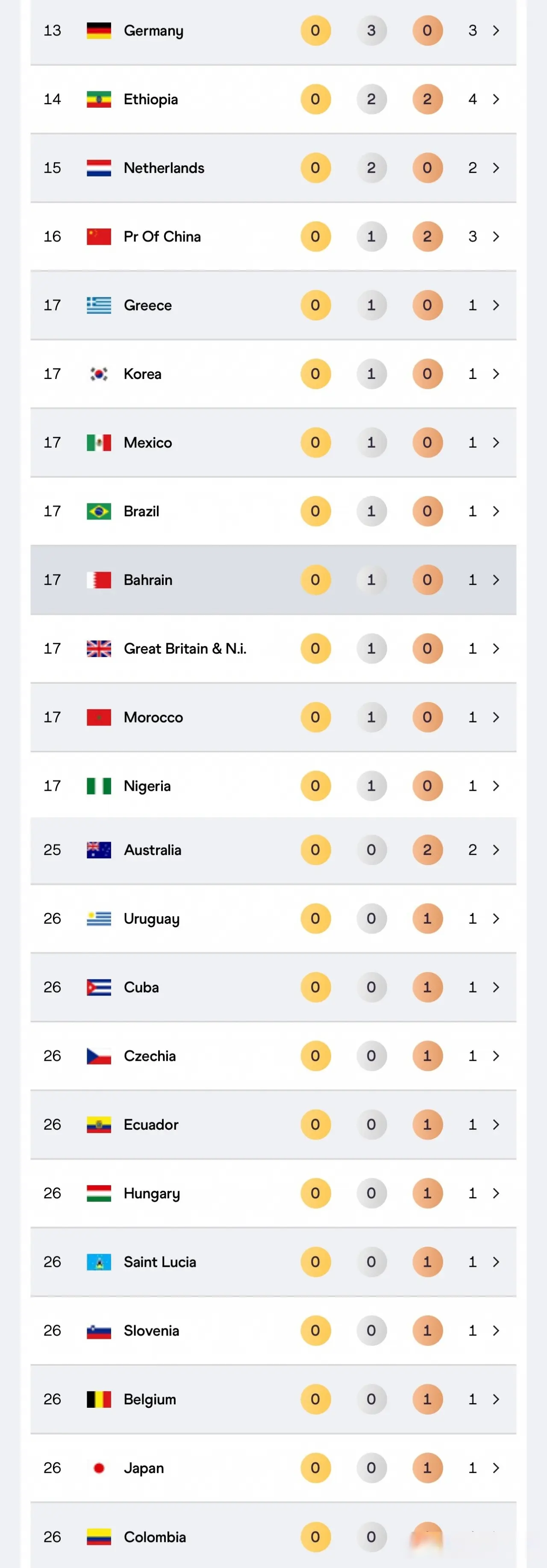Click the Korea flag icon
Screen dimensions: 547x1568
tap(99, 374)
